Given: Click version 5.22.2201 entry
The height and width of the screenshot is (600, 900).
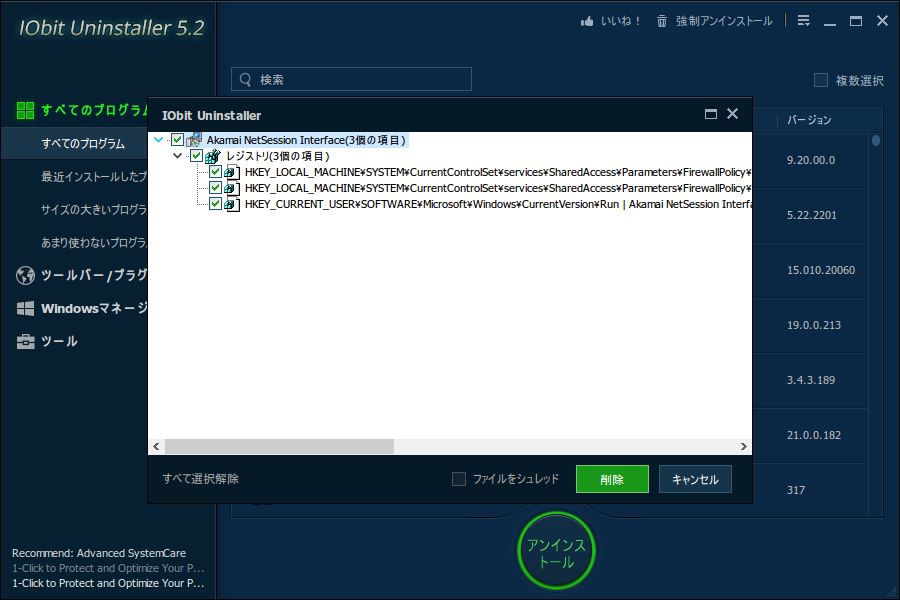Looking at the screenshot, I should click(x=812, y=215).
